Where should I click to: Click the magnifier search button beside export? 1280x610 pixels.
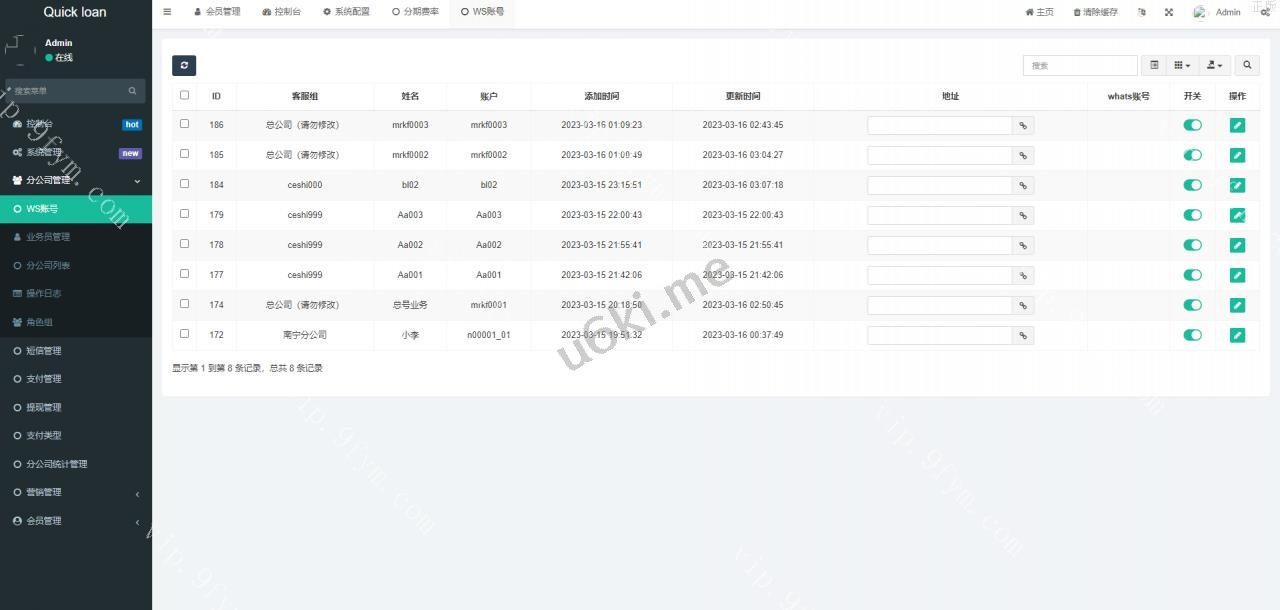(1246, 66)
